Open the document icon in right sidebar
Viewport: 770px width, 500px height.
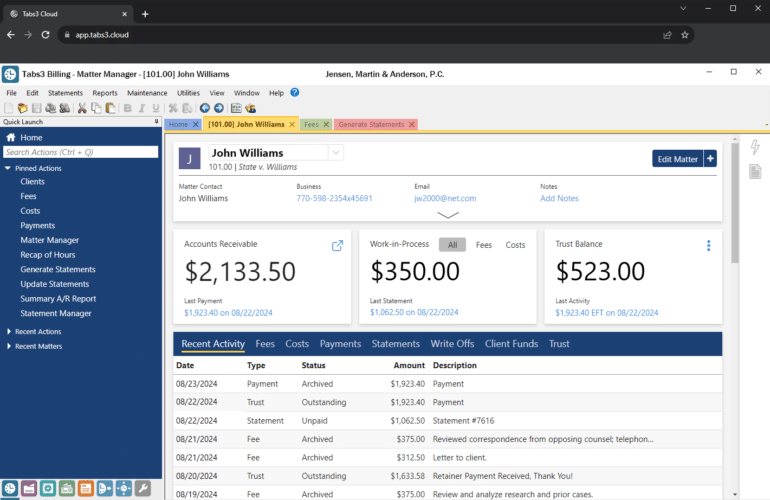[755, 172]
